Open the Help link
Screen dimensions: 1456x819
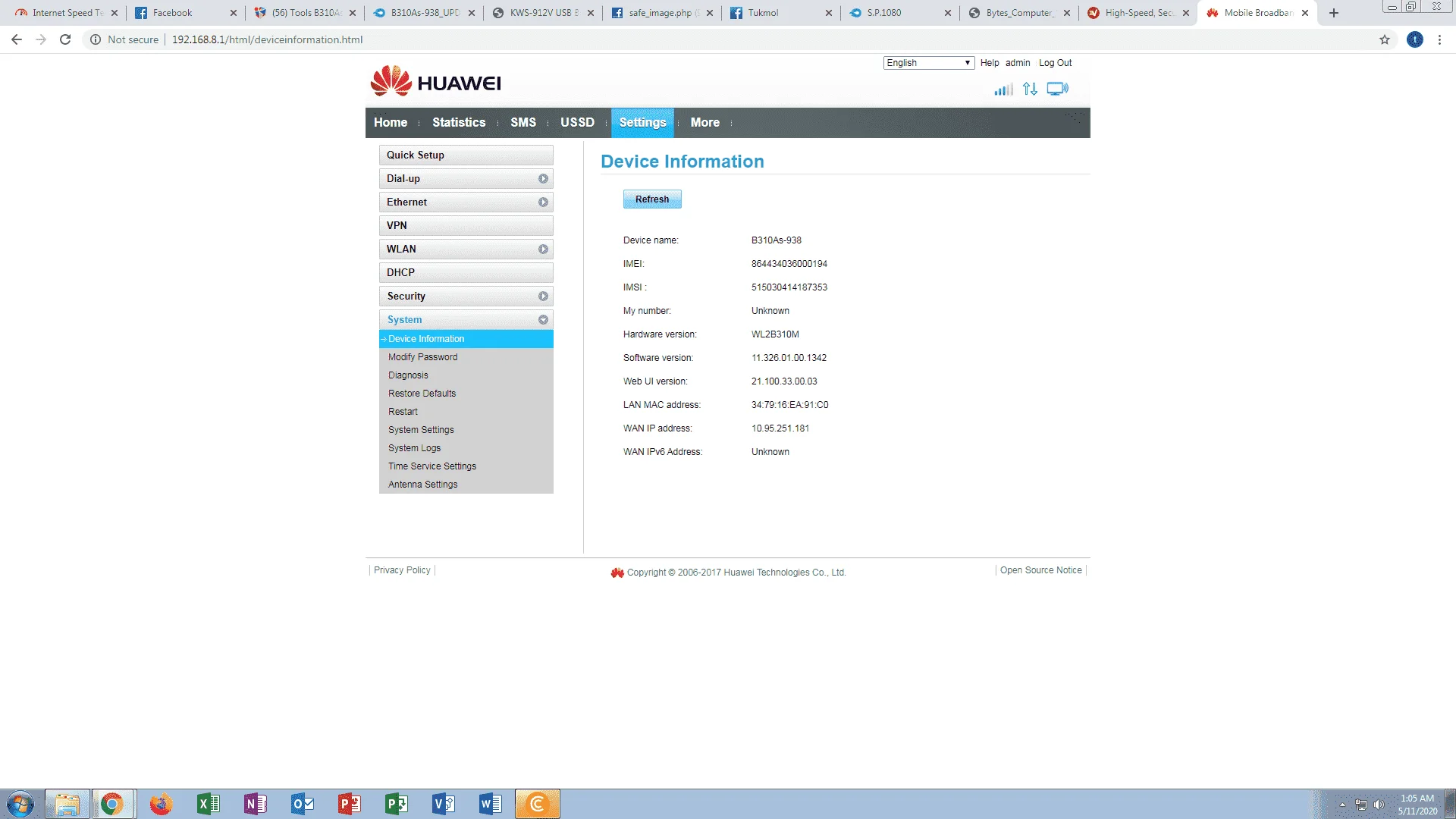coord(990,63)
